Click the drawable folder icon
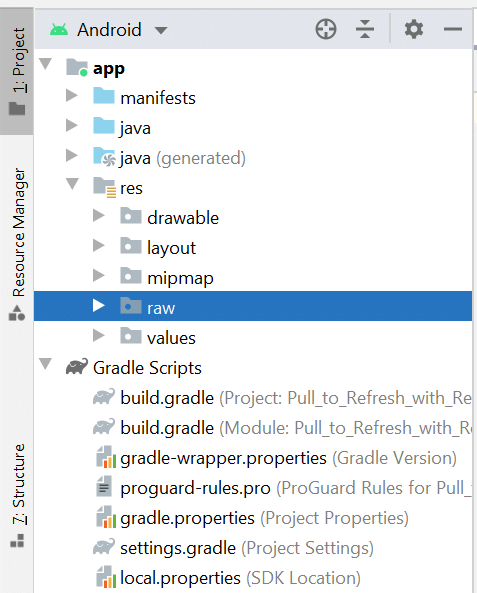This screenshot has height=593, width=477. point(131,216)
